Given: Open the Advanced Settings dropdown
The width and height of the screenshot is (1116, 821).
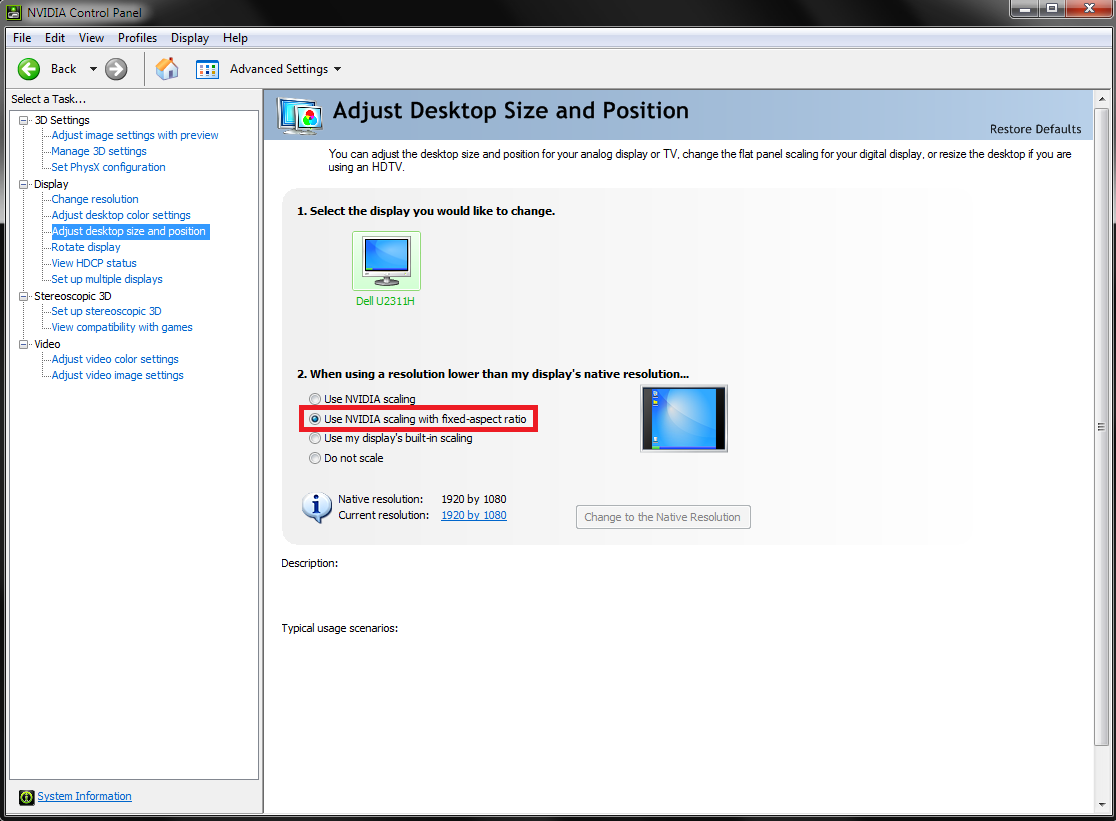Looking at the screenshot, I should tap(337, 69).
